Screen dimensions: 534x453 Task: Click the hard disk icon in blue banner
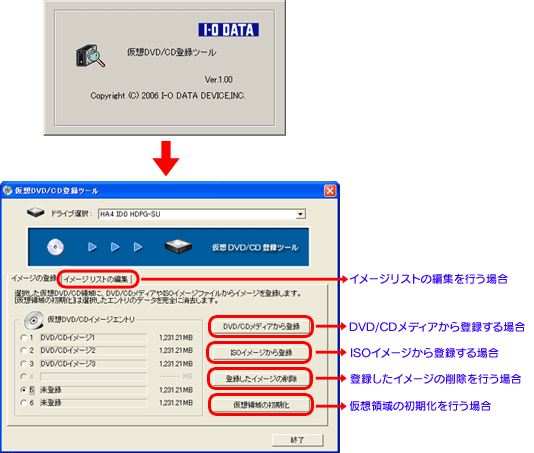(178, 246)
